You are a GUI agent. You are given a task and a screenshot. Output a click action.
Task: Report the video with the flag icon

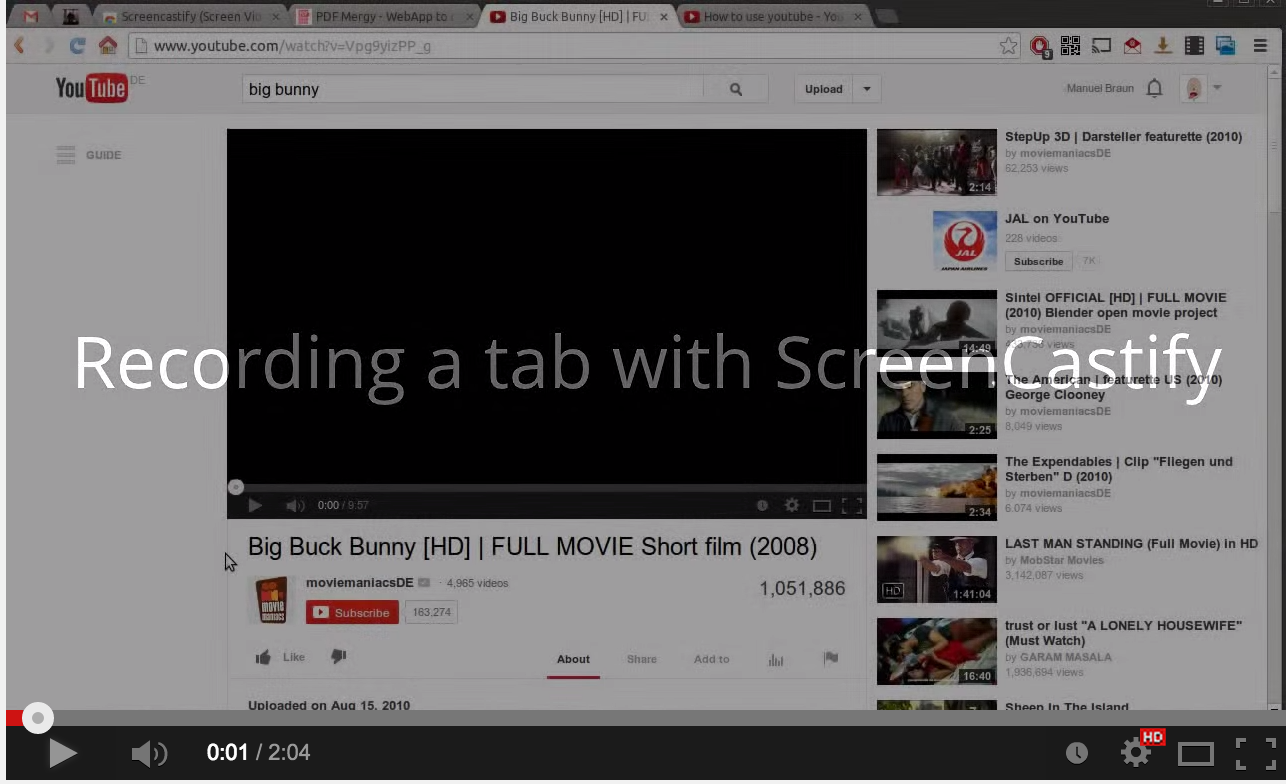[830, 658]
